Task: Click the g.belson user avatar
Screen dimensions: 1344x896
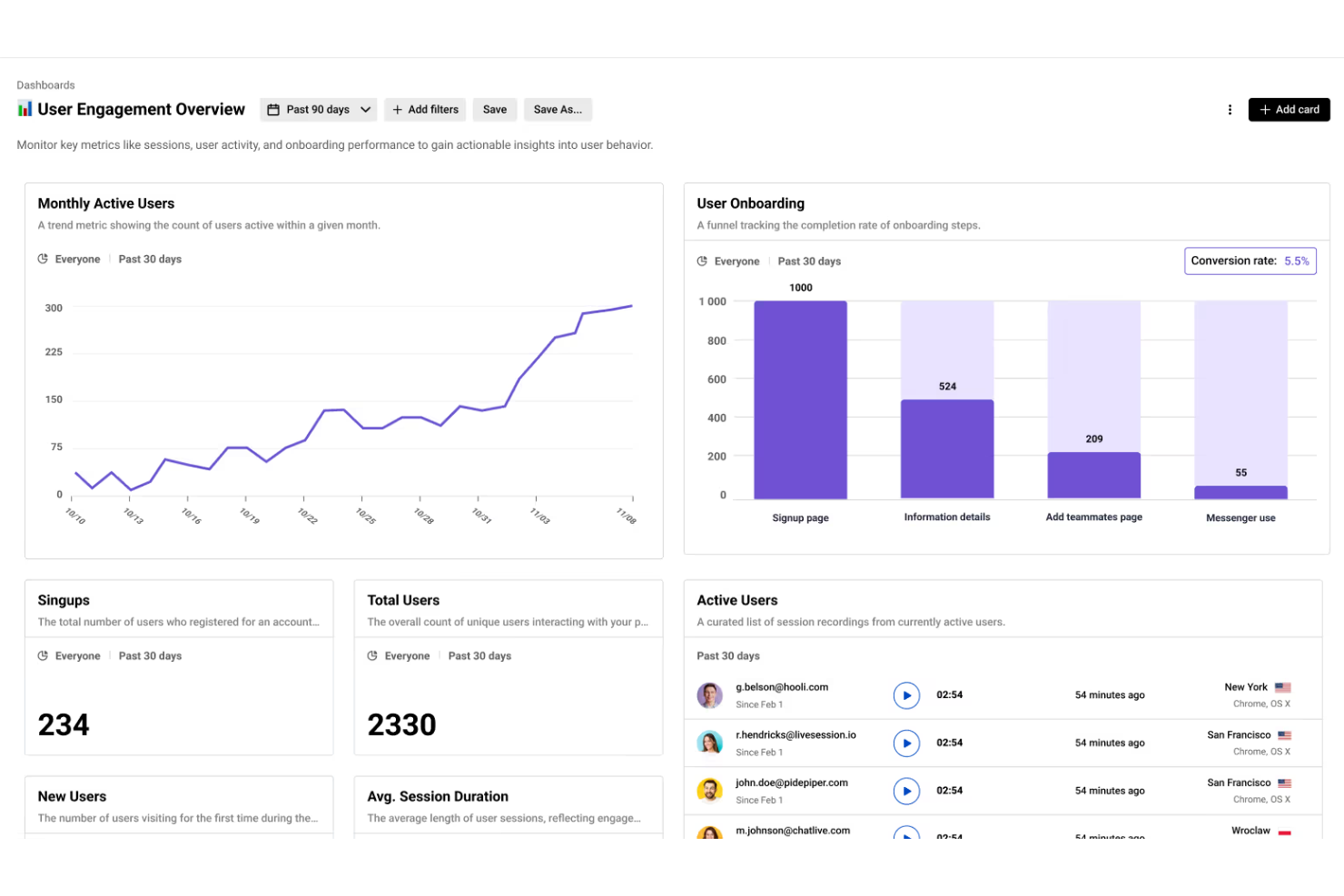Action: click(x=709, y=695)
